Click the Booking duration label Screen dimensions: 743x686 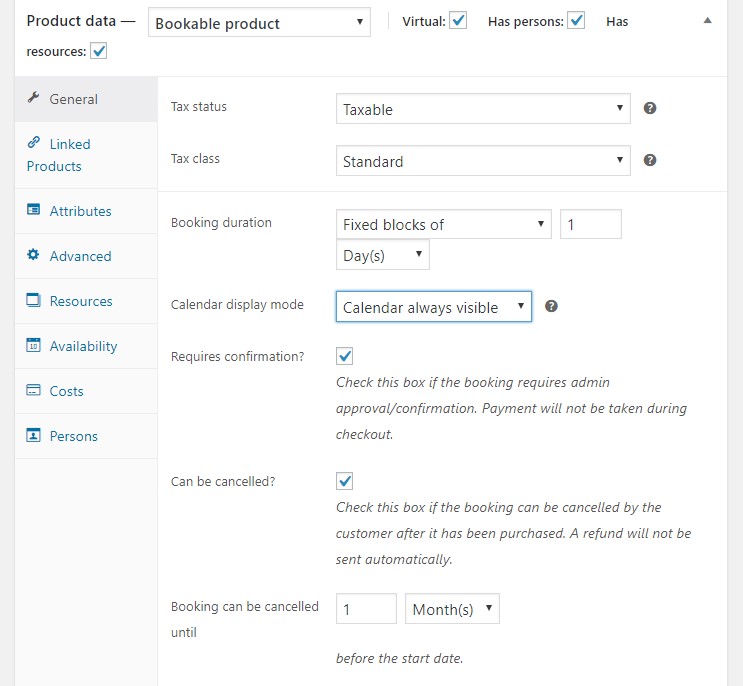click(x=221, y=223)
